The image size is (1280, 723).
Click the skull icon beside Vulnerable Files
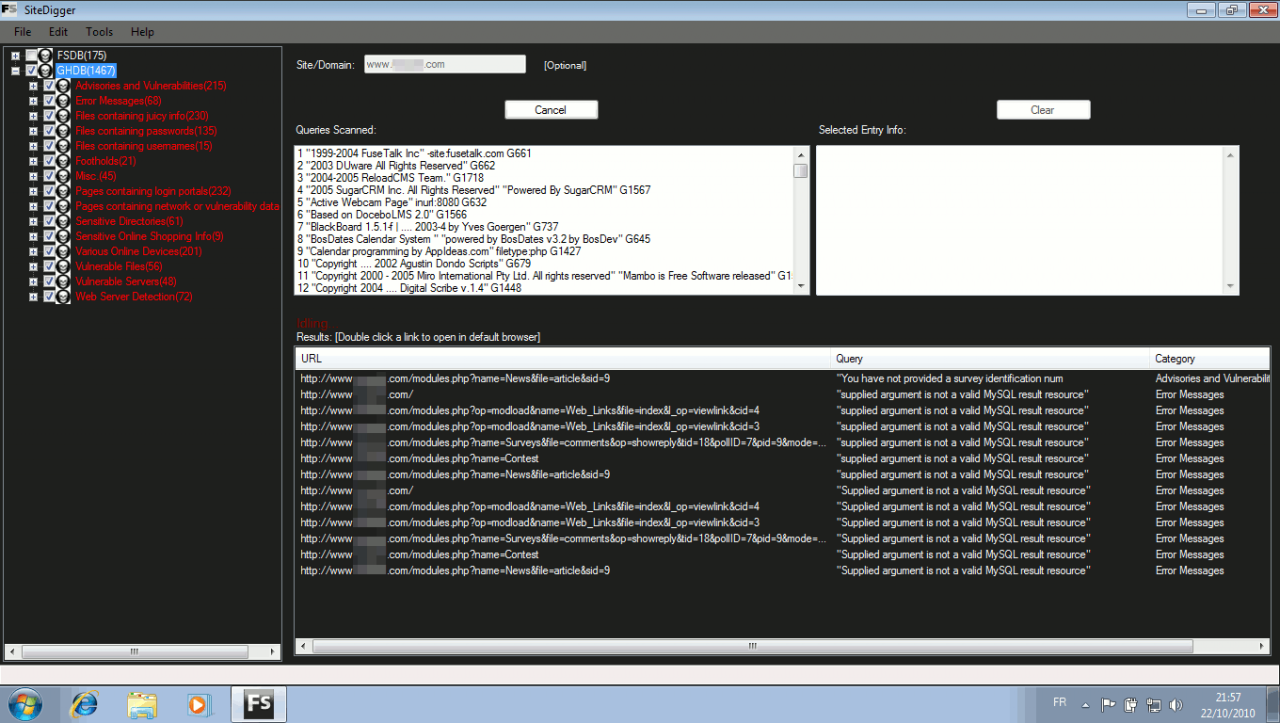point(64,266)
